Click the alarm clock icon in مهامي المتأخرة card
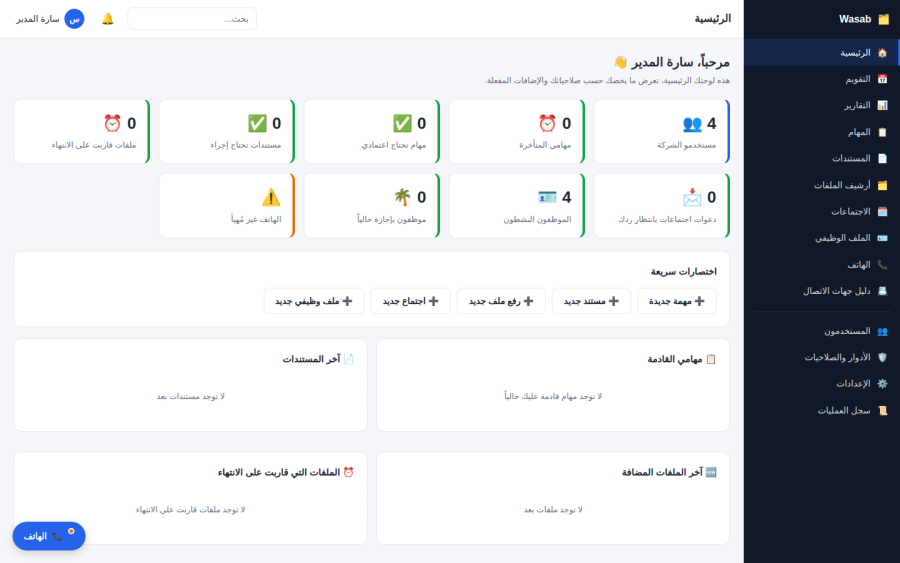 547,123
